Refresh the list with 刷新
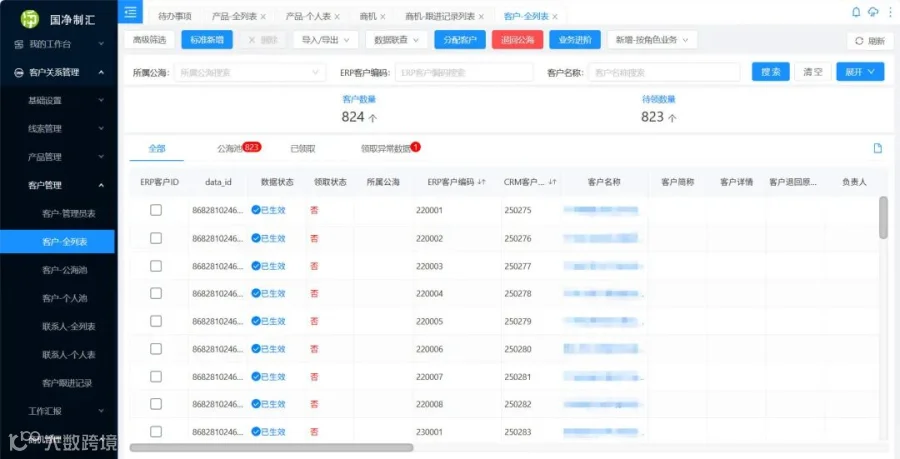The image size is (900, 459). coord(870,41)
